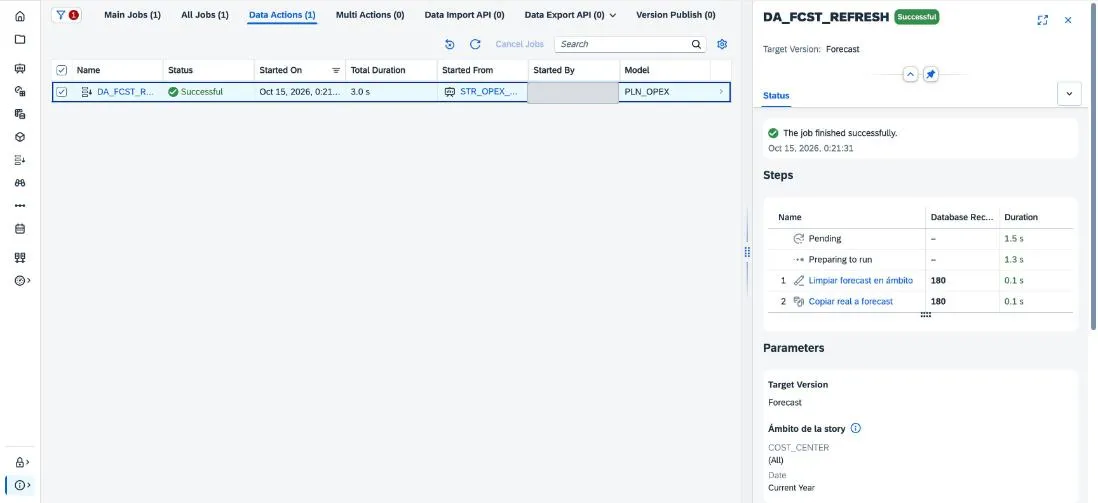
Task: Open the Calendar icon in sidebar
Action: 20,229
